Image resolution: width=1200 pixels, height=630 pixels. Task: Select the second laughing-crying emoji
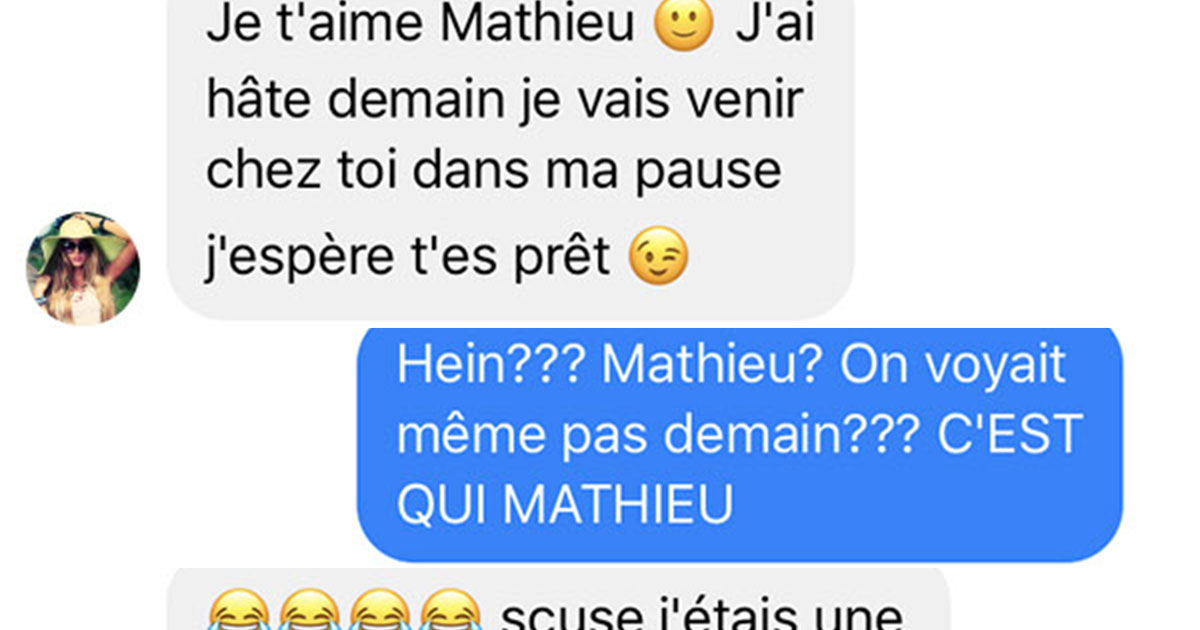[309, 610]
